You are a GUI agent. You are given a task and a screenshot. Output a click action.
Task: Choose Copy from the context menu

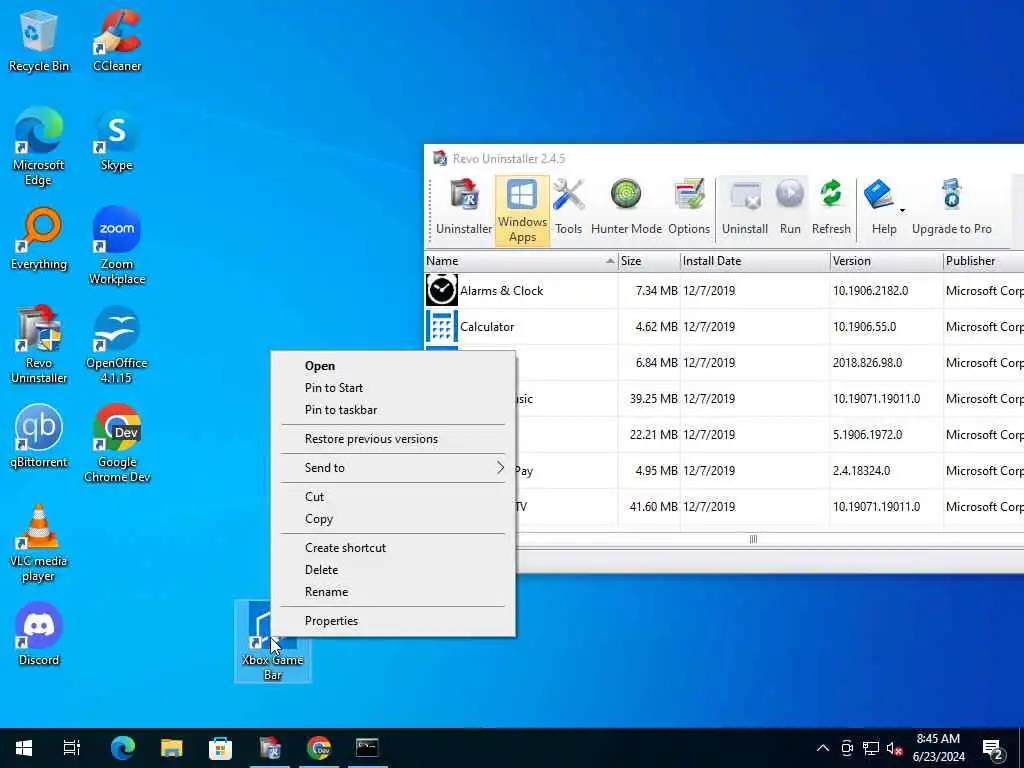tap(392, 519)
